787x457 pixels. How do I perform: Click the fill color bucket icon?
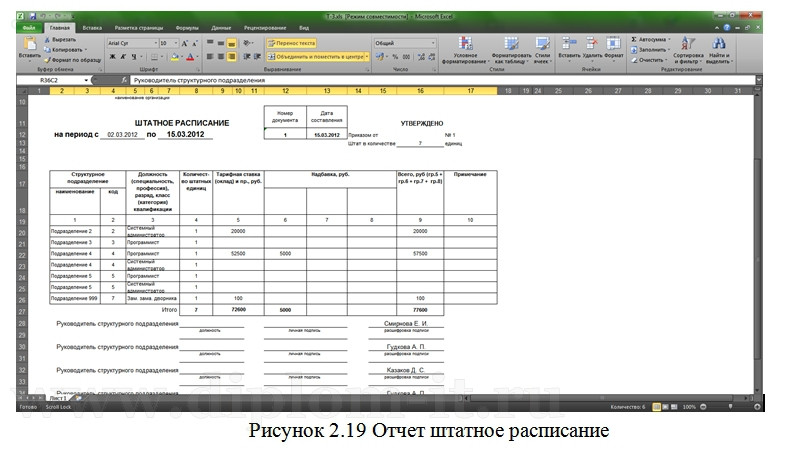175,57
